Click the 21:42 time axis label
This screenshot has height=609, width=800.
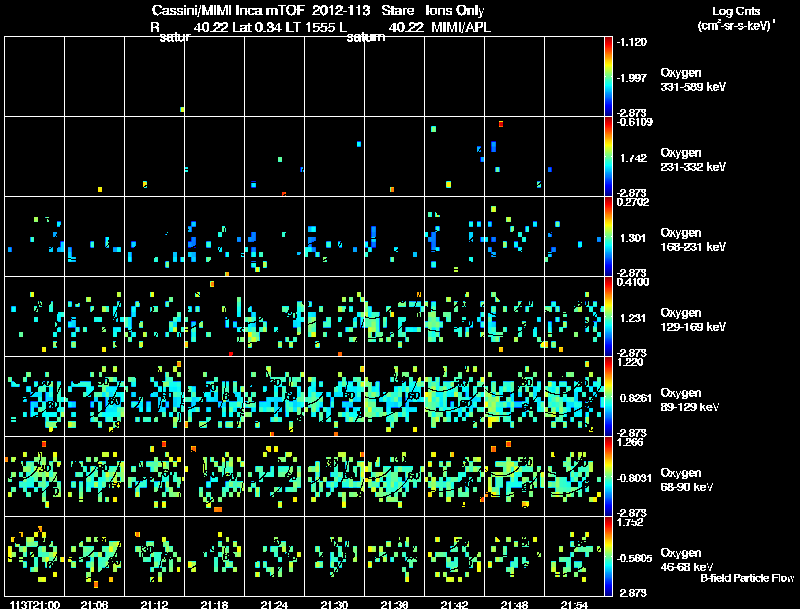tap(454, 605)
